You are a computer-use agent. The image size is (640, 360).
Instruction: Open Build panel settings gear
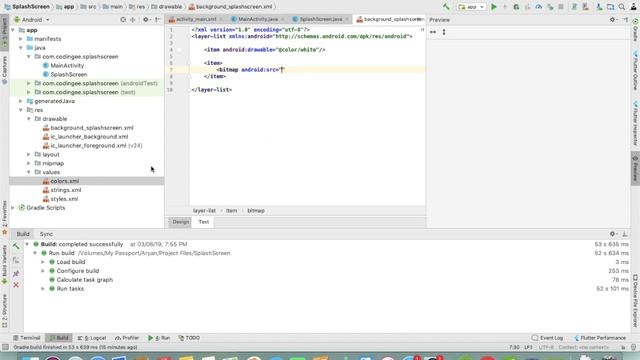pyautogui.click(x=613, y=234)
